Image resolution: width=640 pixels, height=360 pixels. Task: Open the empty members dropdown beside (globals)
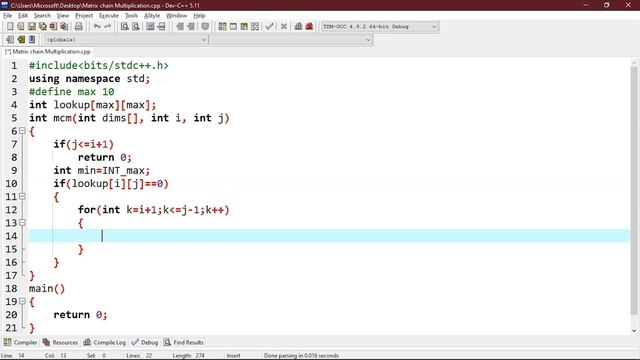coord(291,40)
